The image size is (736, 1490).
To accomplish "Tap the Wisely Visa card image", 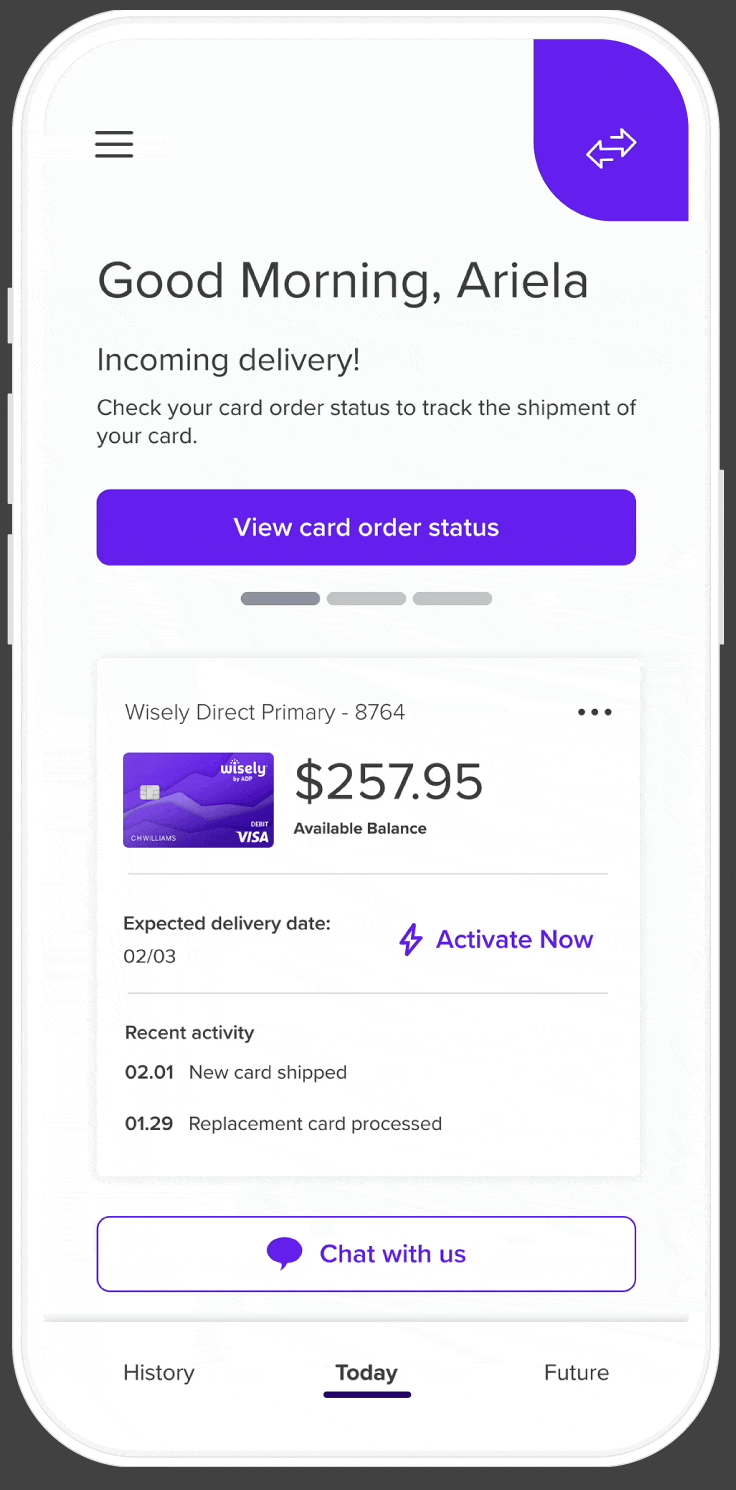I will tap(198, 800).
